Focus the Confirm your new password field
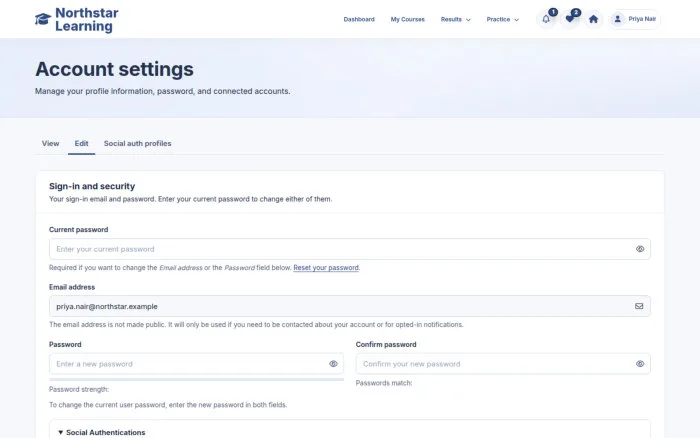700x438 pixels. (x=503, y=364)
